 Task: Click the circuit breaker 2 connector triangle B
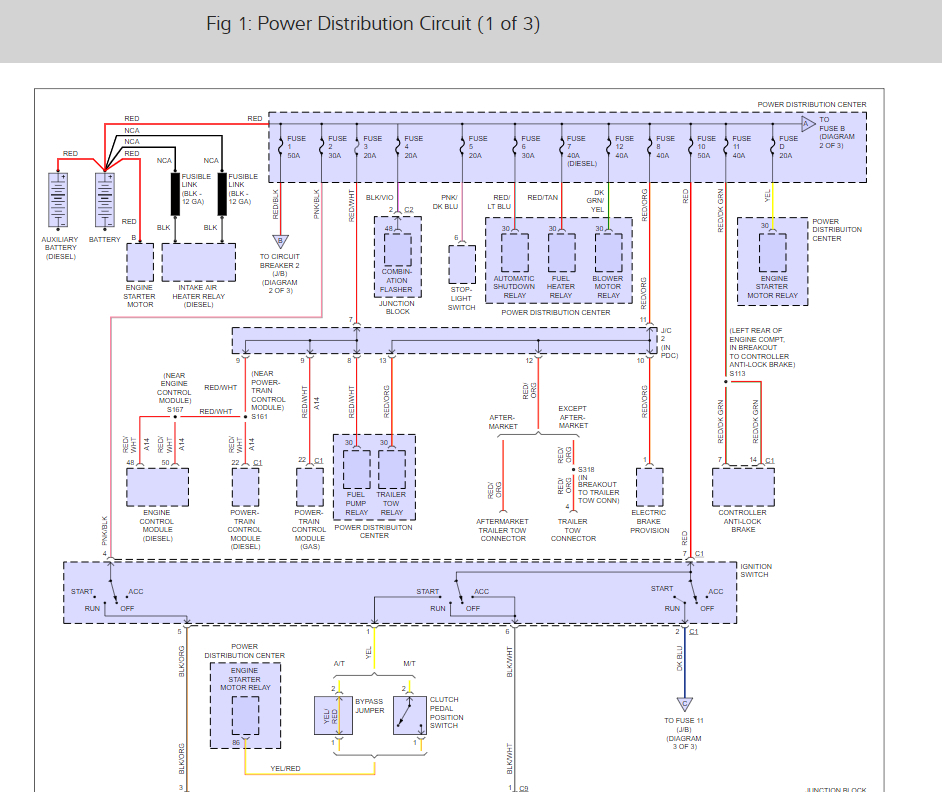[x=281, y=241]
